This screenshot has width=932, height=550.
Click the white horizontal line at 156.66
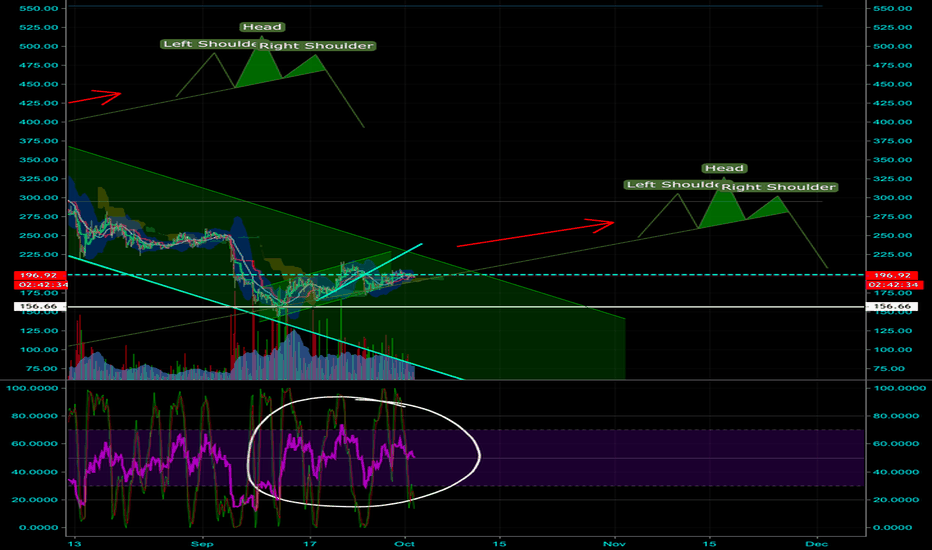pos(466,307)
